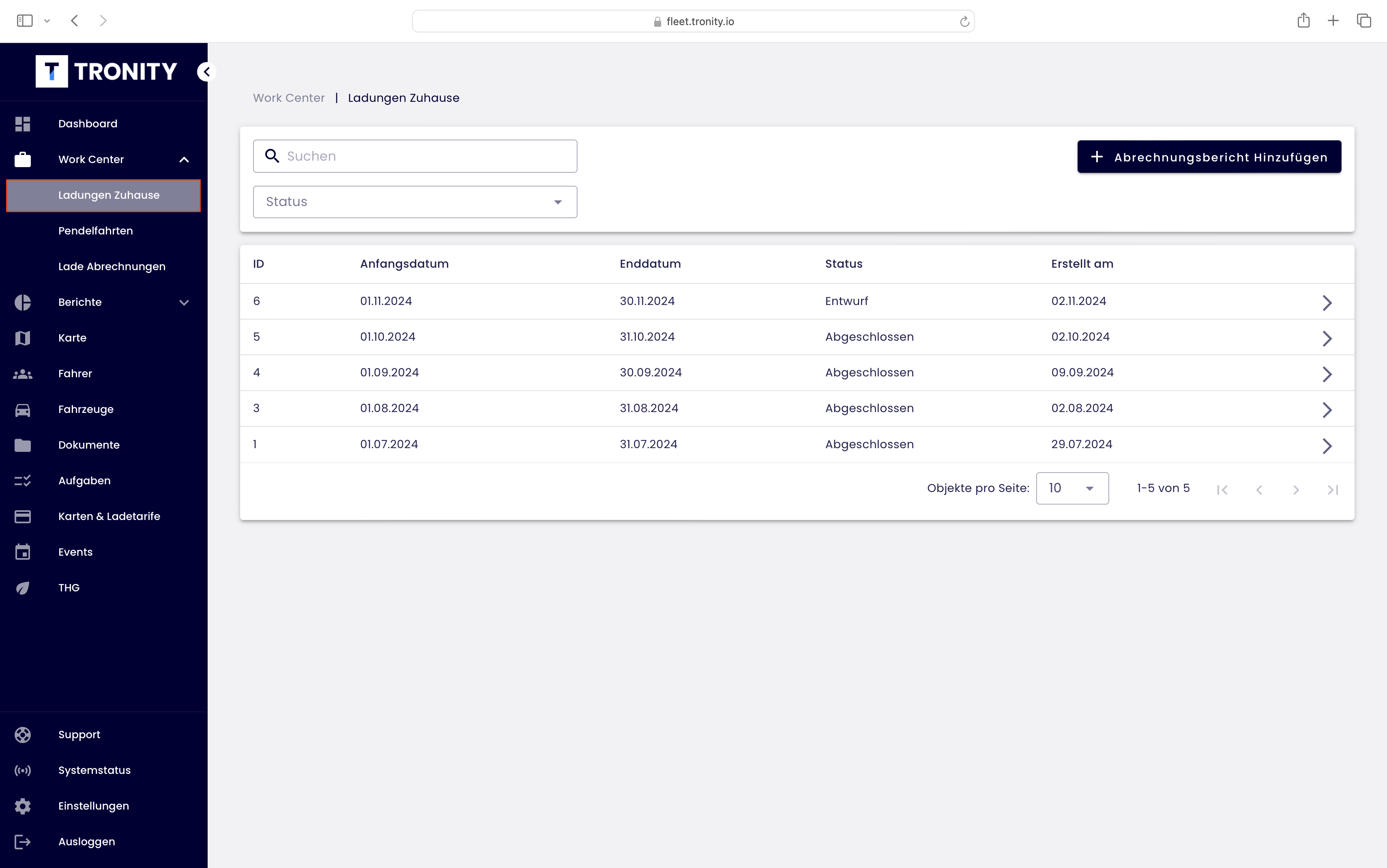Click the Dokumente folder icon
Image resolution: width=1387 pixels, height=868 pixels.
22,445
